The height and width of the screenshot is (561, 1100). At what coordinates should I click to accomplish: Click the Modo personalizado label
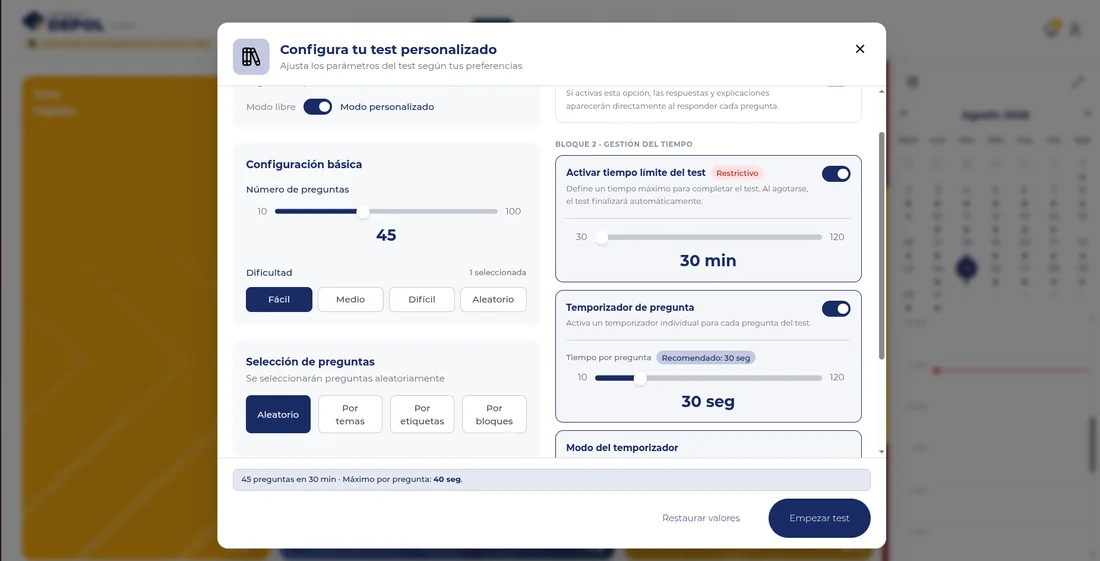pyautogui.click(x=387, y=107)
